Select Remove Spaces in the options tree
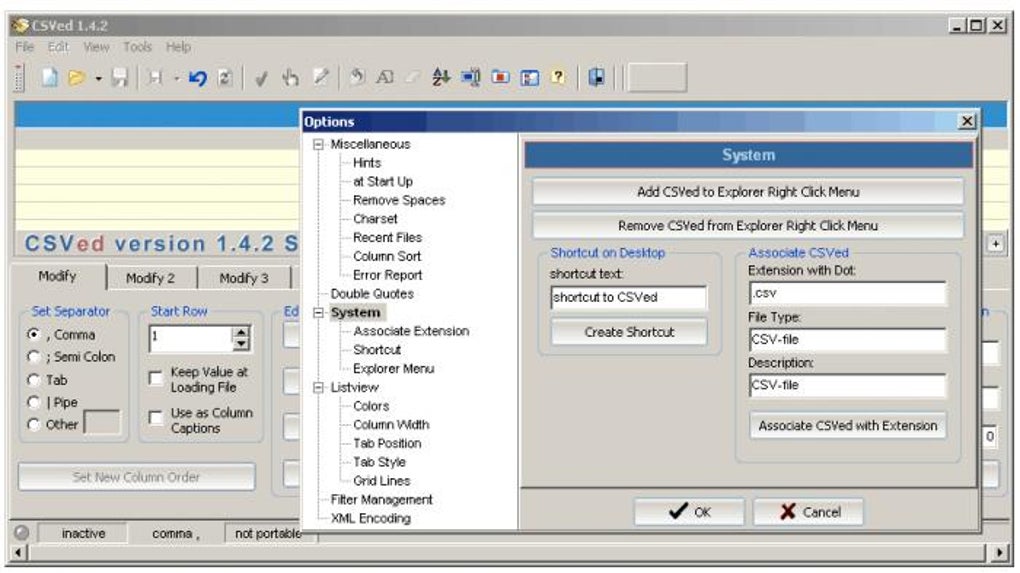 point(399,200)
